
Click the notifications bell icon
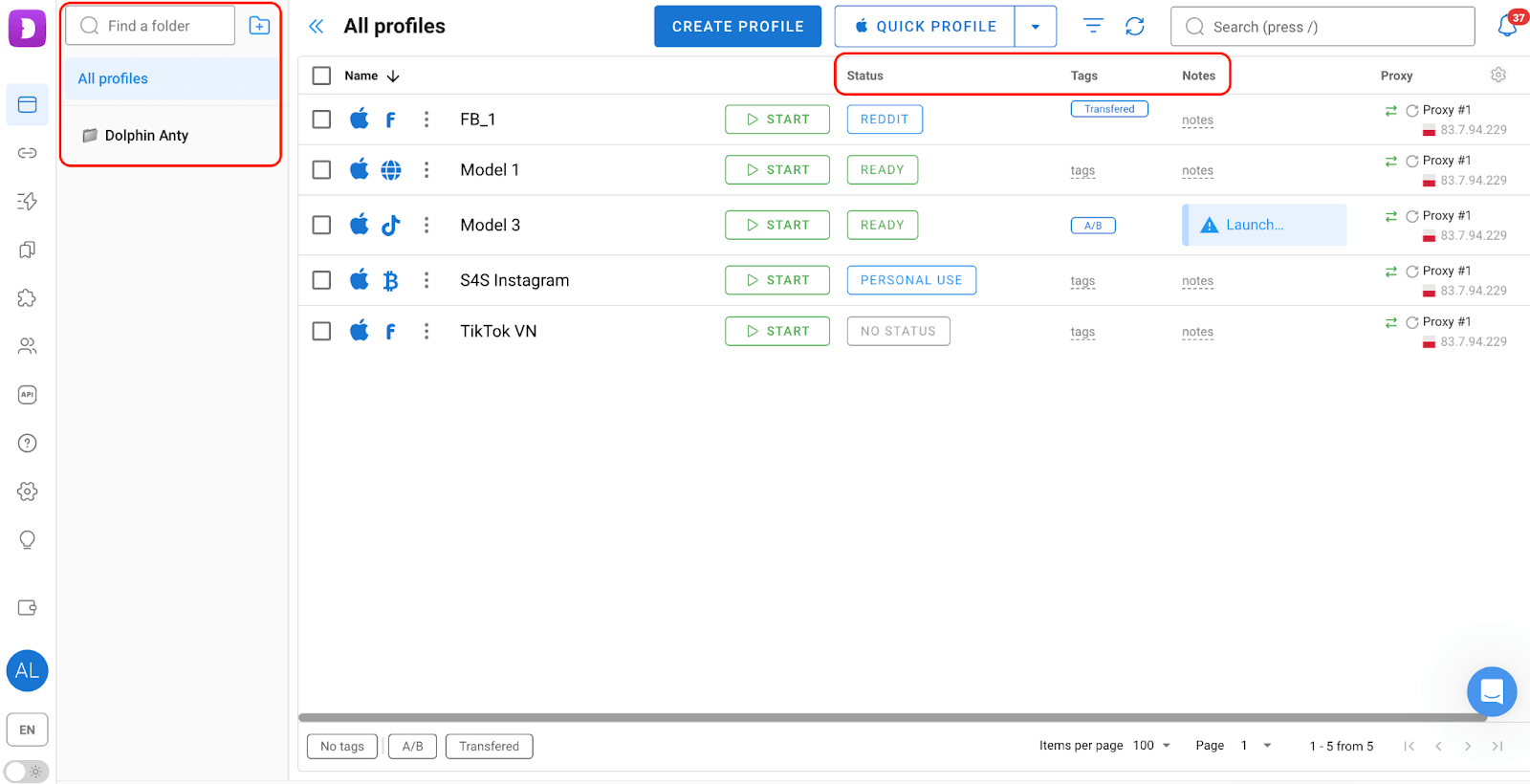(x=1507, y=26)
